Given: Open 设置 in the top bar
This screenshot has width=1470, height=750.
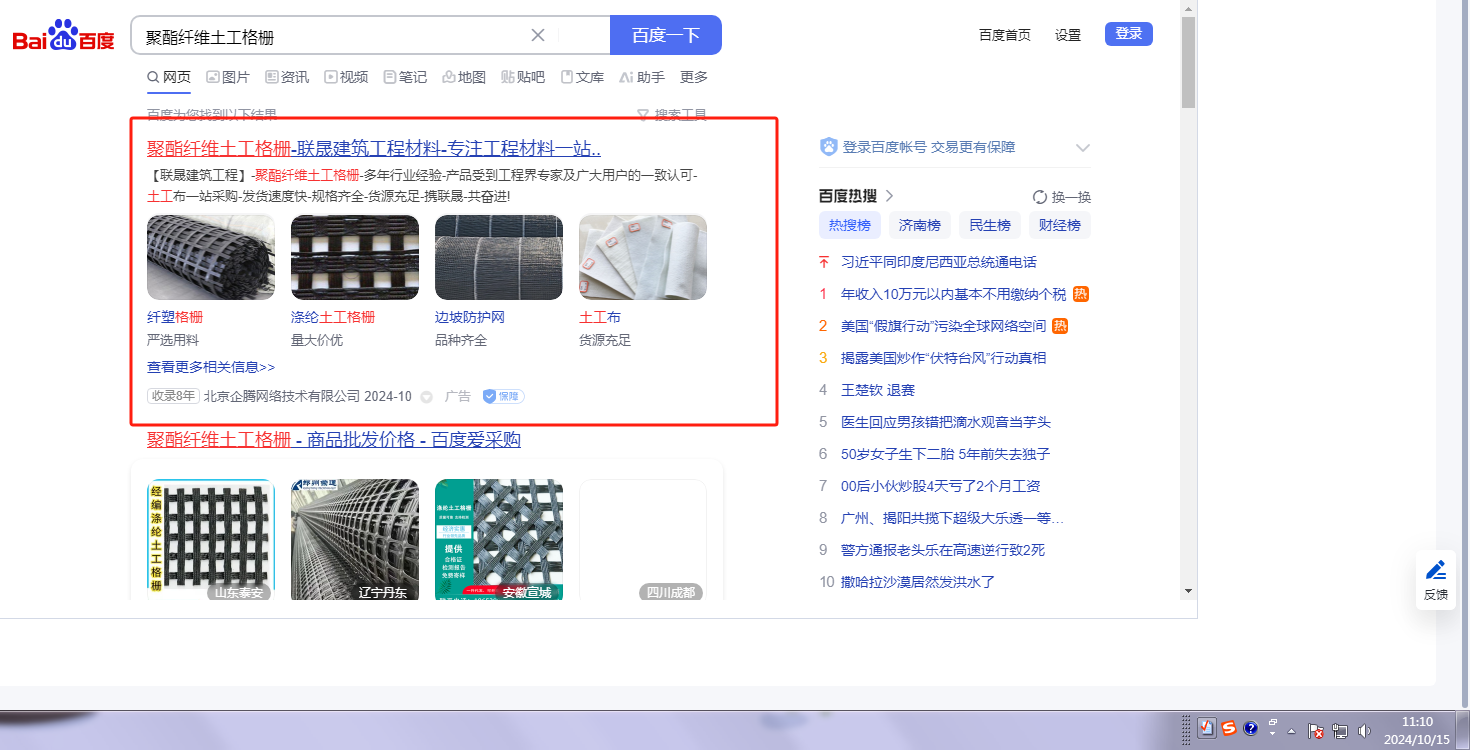Looking at the screenshot, I should click(1068, 35).
